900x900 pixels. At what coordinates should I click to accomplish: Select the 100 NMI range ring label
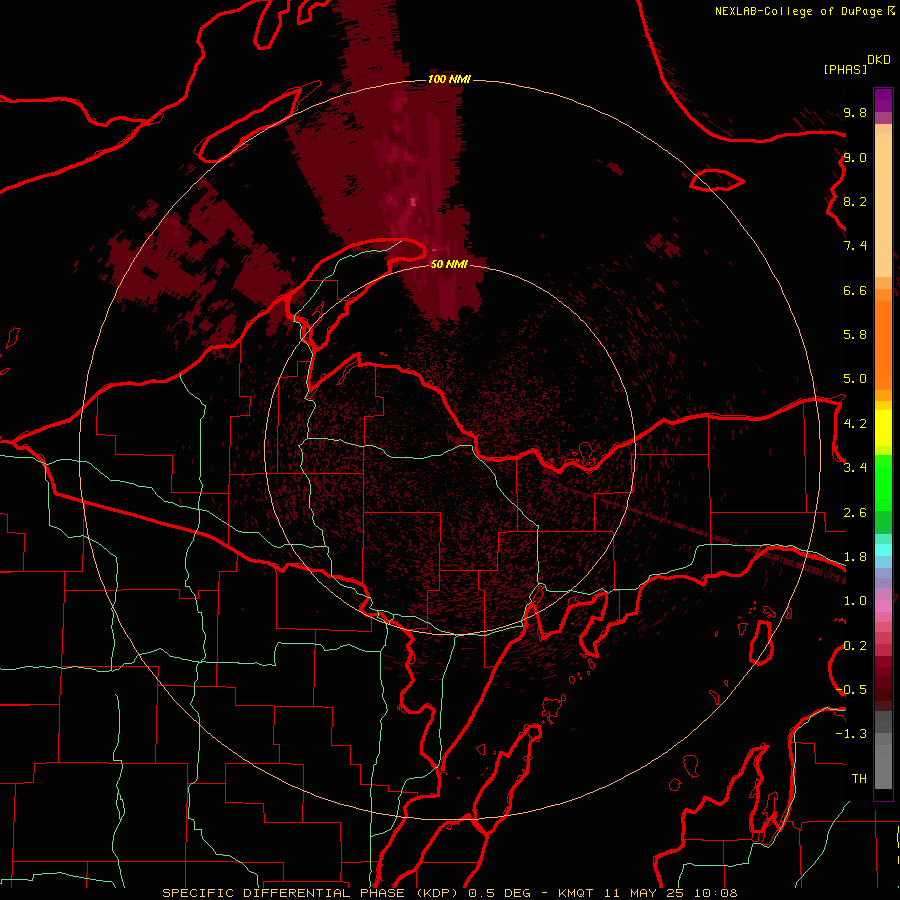449,79
